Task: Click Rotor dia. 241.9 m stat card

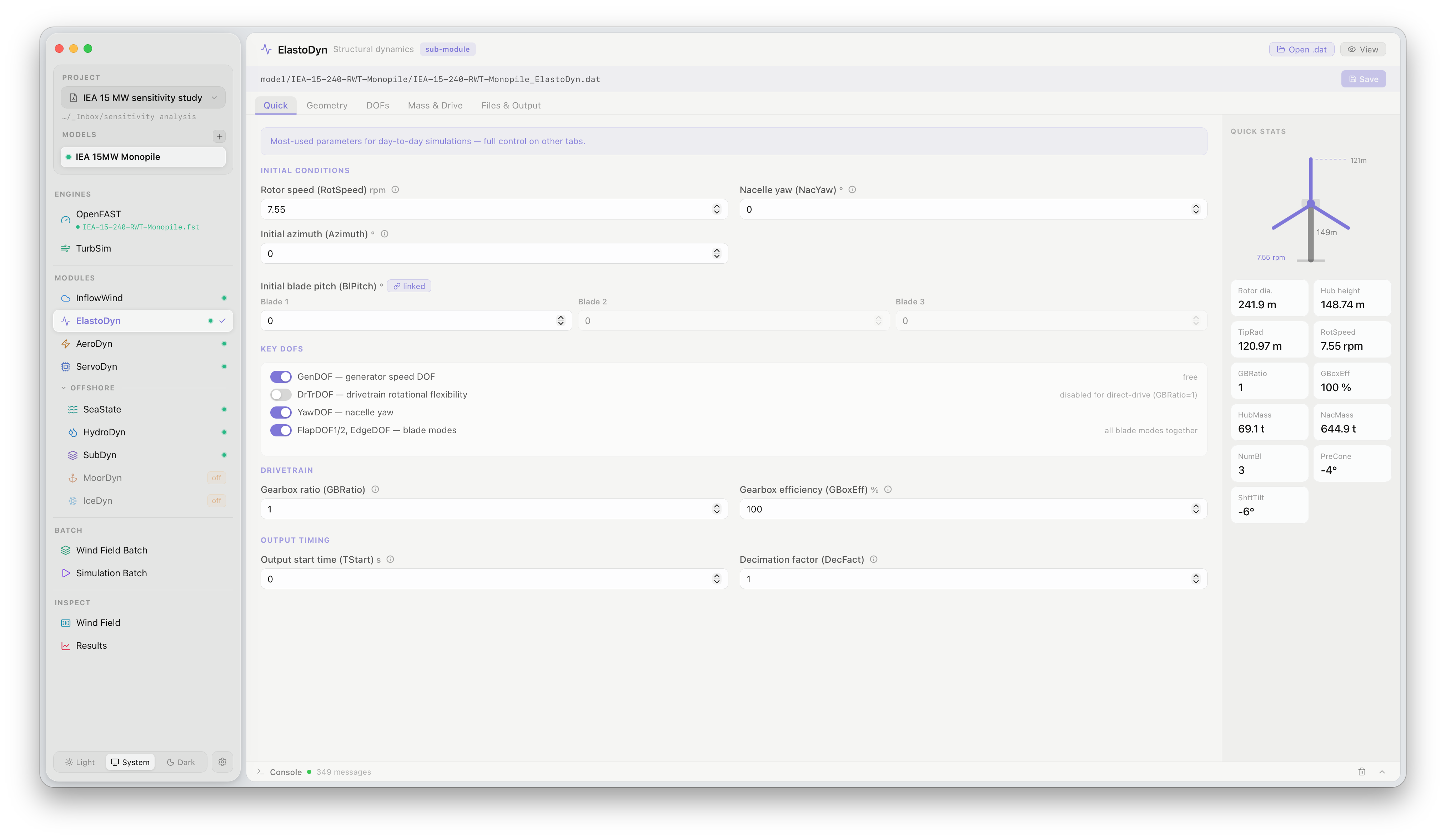Action: [x=1269, y=298]
